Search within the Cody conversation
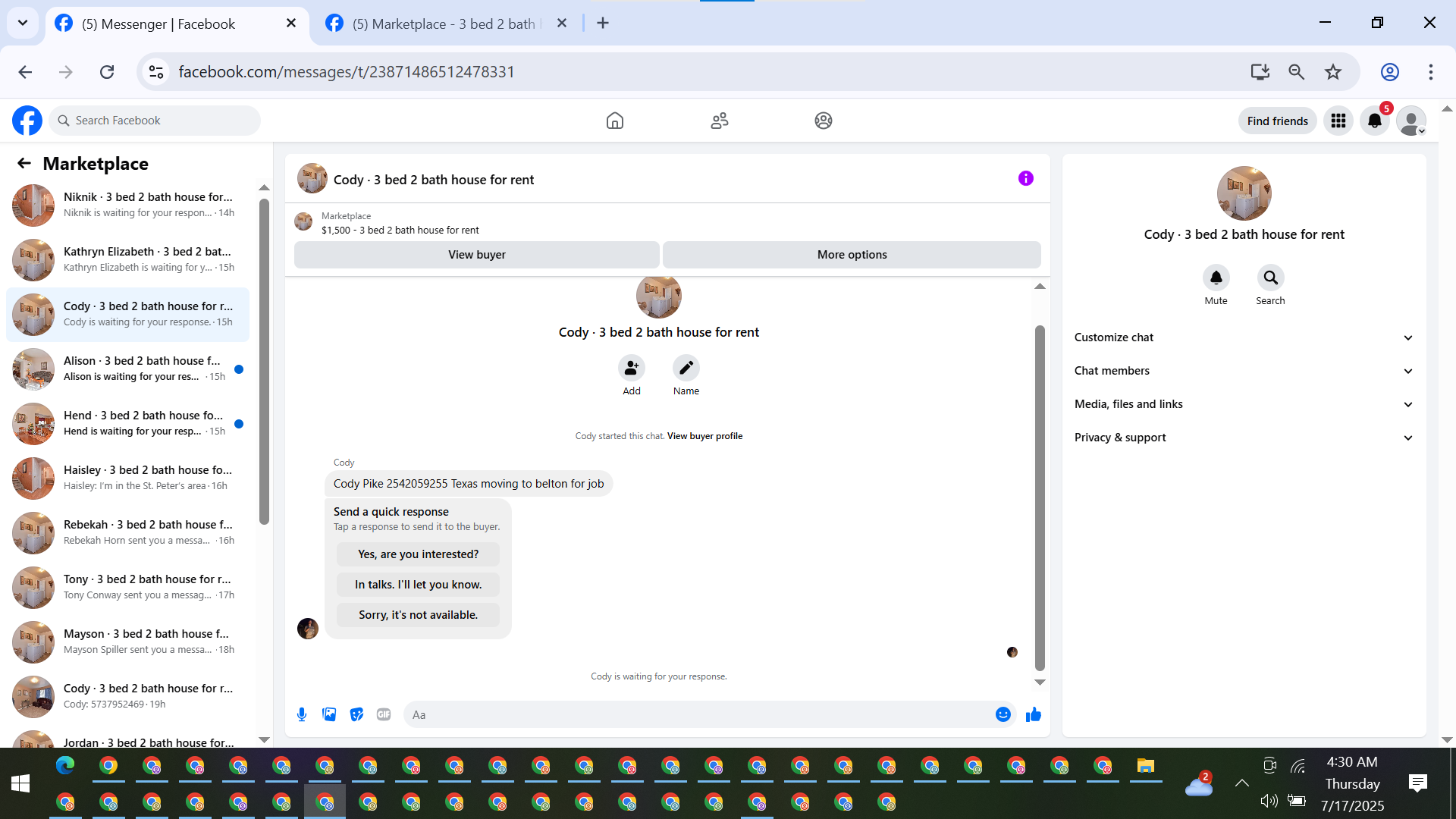Viewport: 1456px width, 819px height. [1270, 278]
